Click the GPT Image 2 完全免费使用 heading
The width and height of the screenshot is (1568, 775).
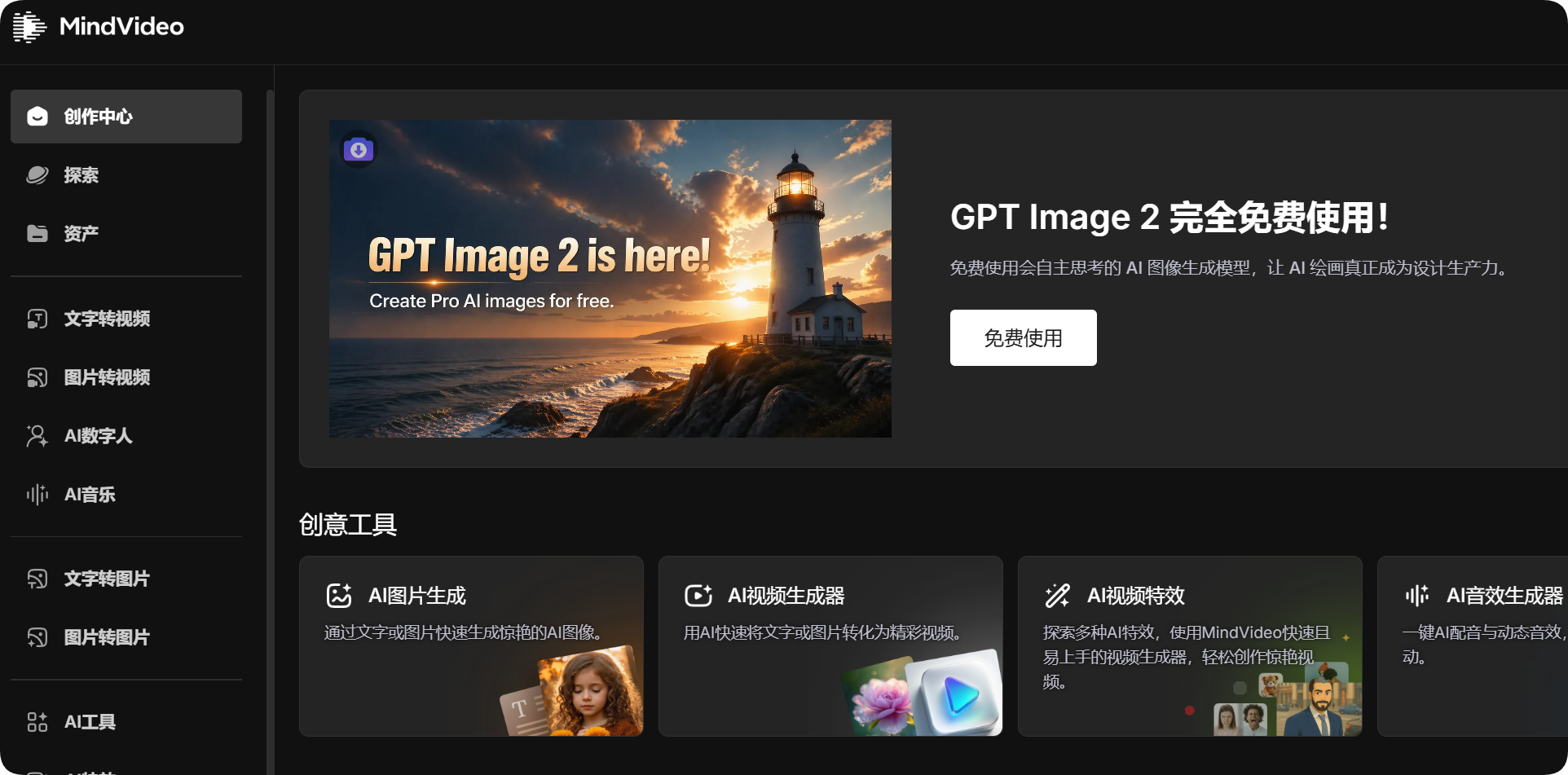click(1170, 218)
